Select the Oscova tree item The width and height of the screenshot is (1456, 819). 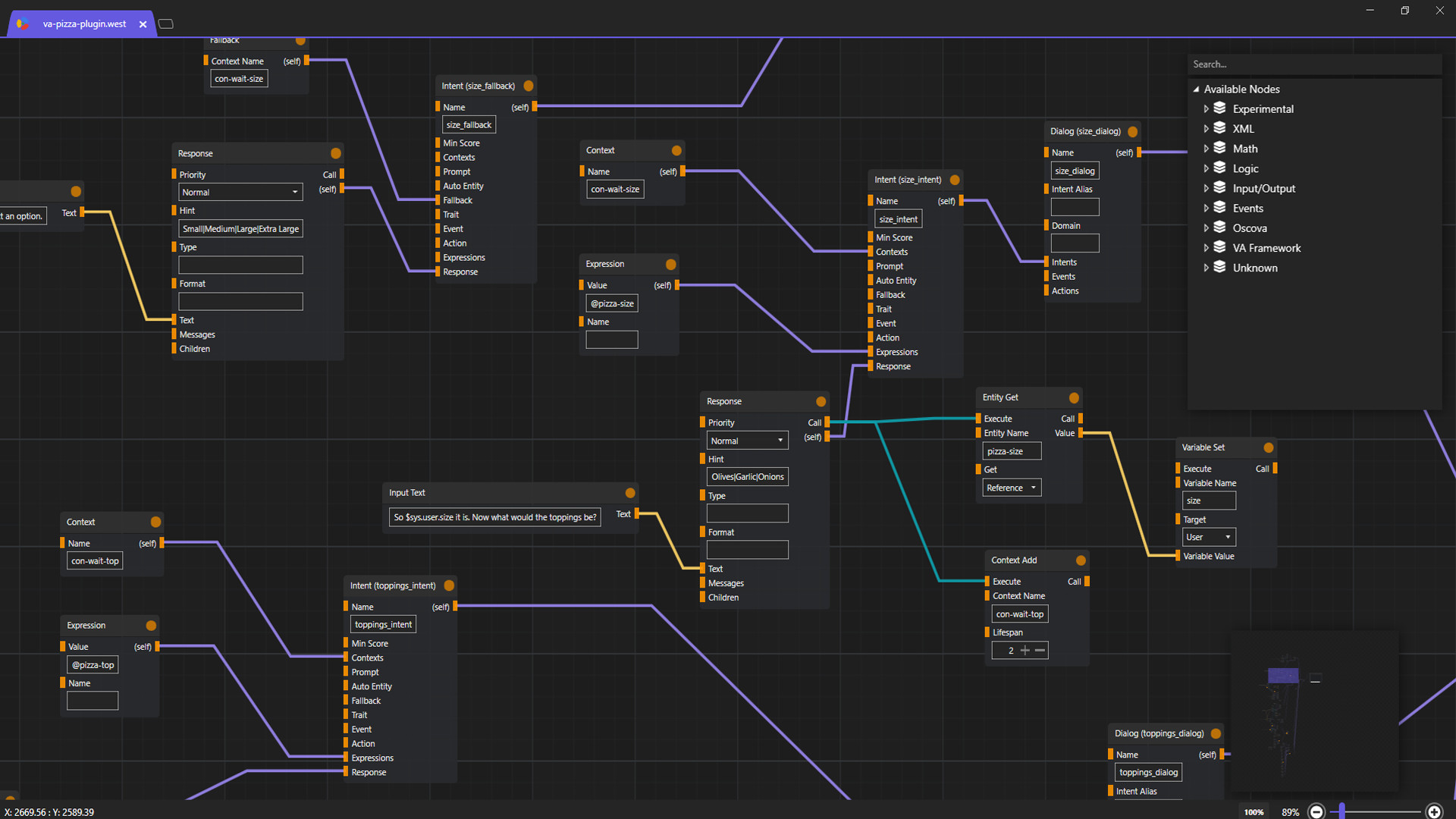[1249, 228]
